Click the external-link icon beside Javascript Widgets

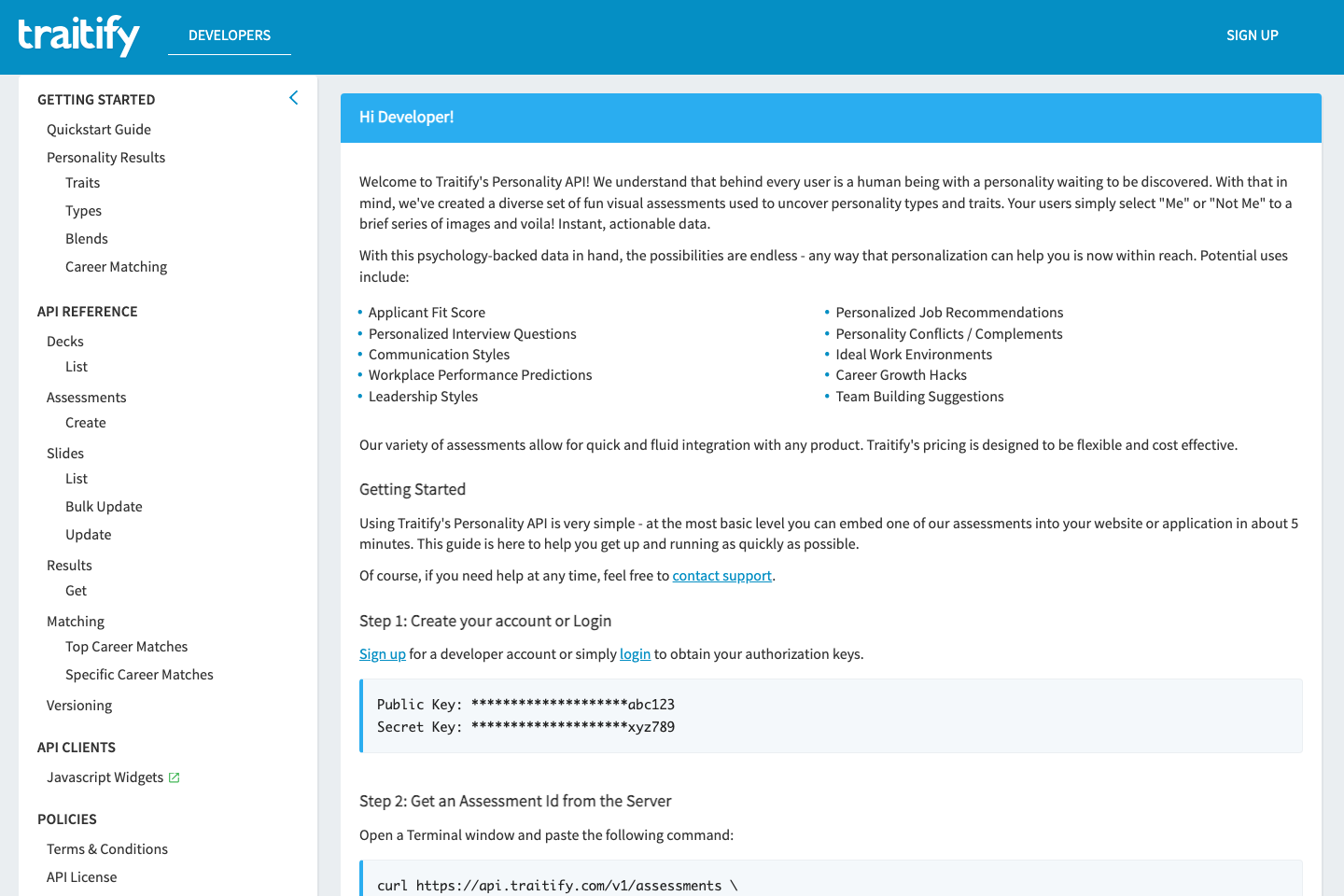tap(175, 777)
